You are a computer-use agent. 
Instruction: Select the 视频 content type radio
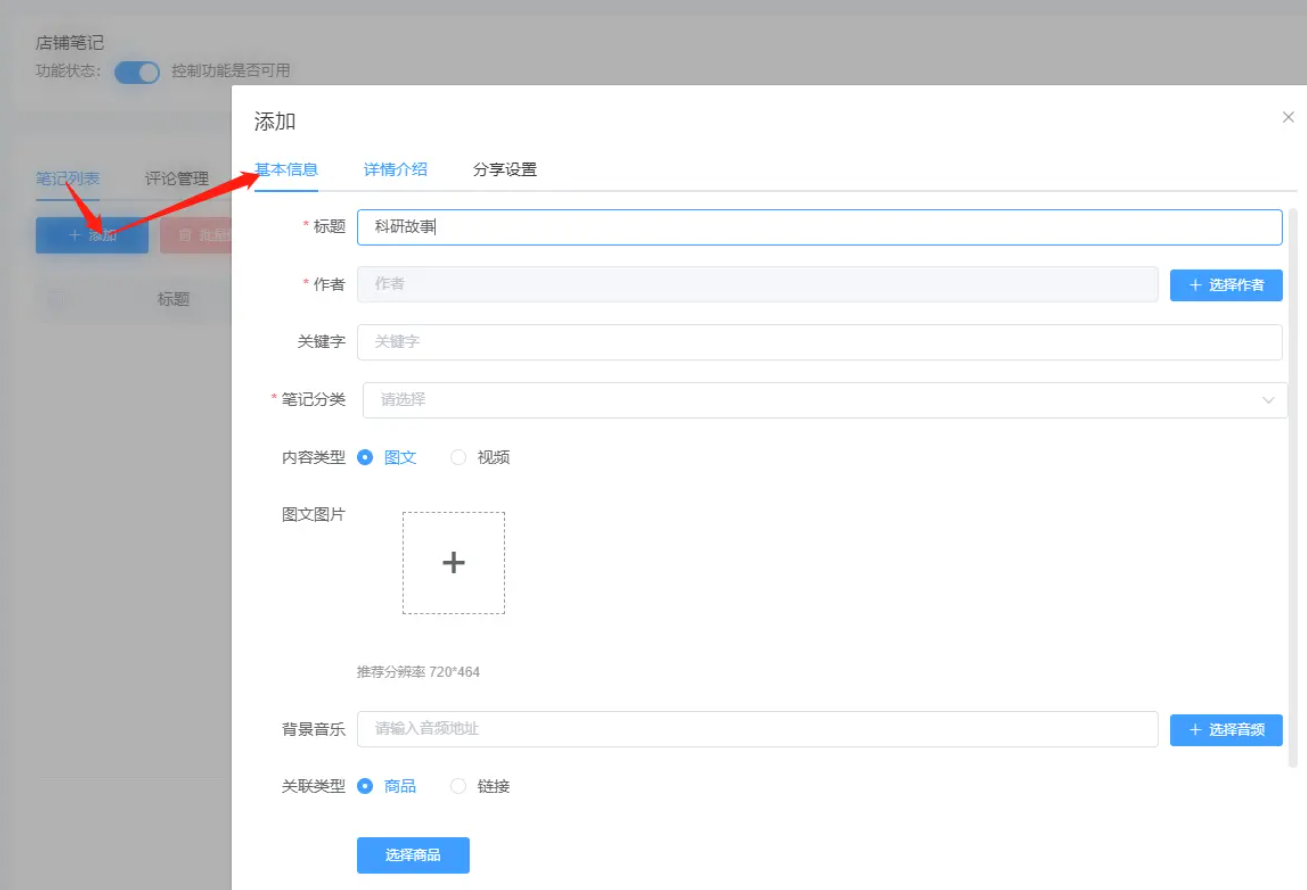(459, 458)
